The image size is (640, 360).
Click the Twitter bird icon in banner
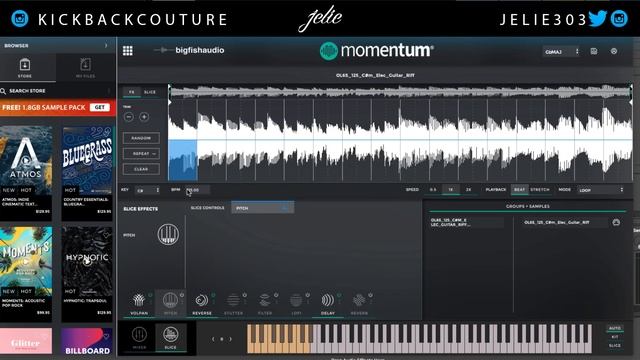click(x=598, y=18)
